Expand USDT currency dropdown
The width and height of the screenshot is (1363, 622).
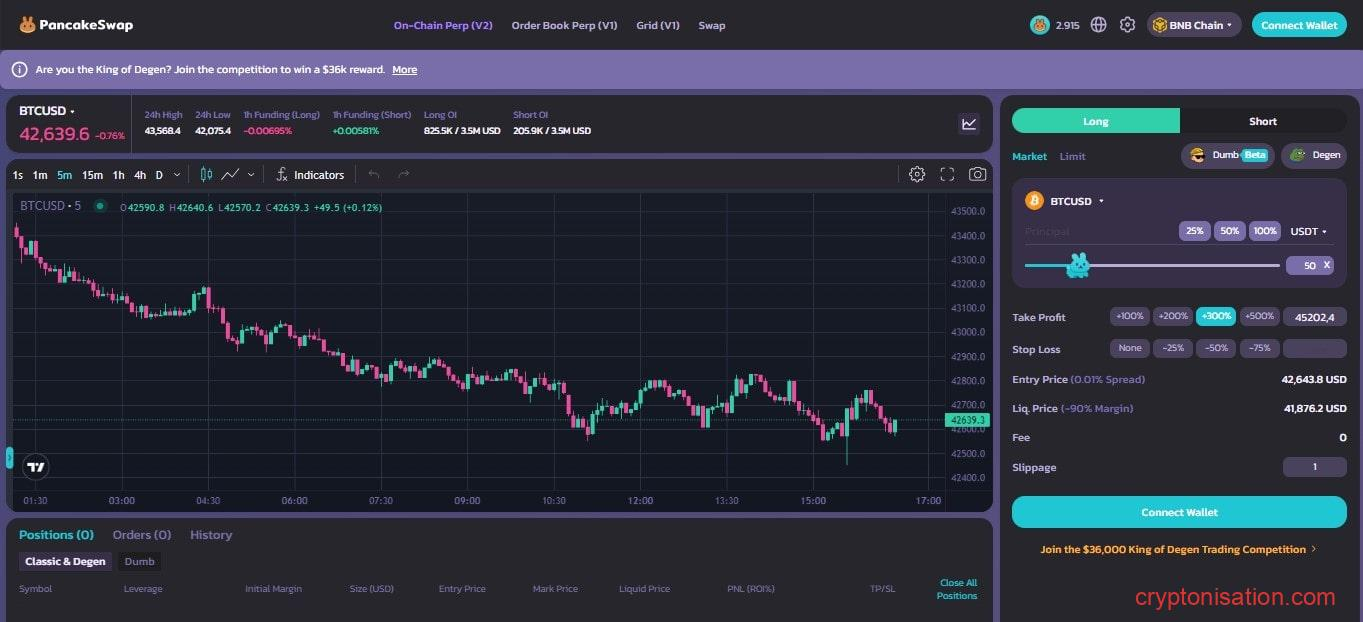click(1309, 231)
